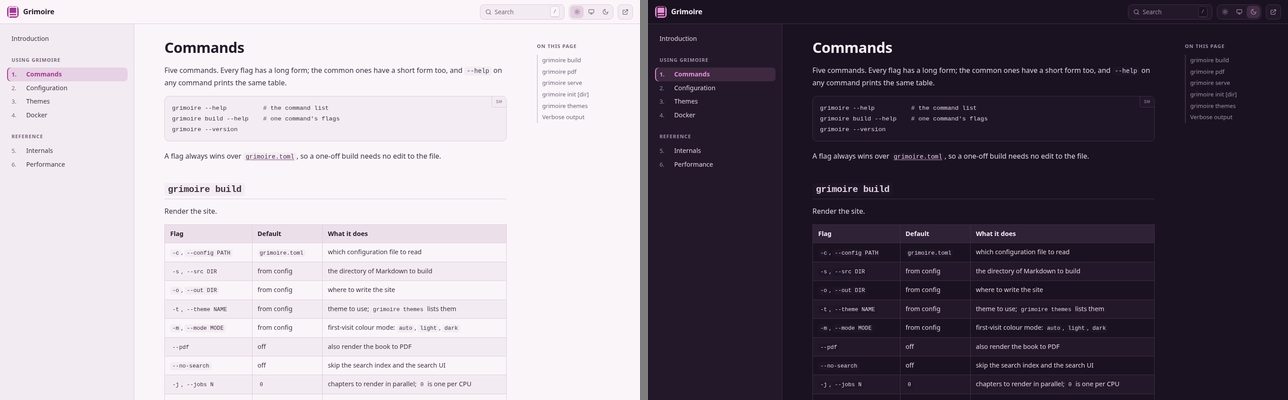Open Performance chapter in light window sidebar
This screenshot has height=400, width=1288.
(x=67, y=164)
